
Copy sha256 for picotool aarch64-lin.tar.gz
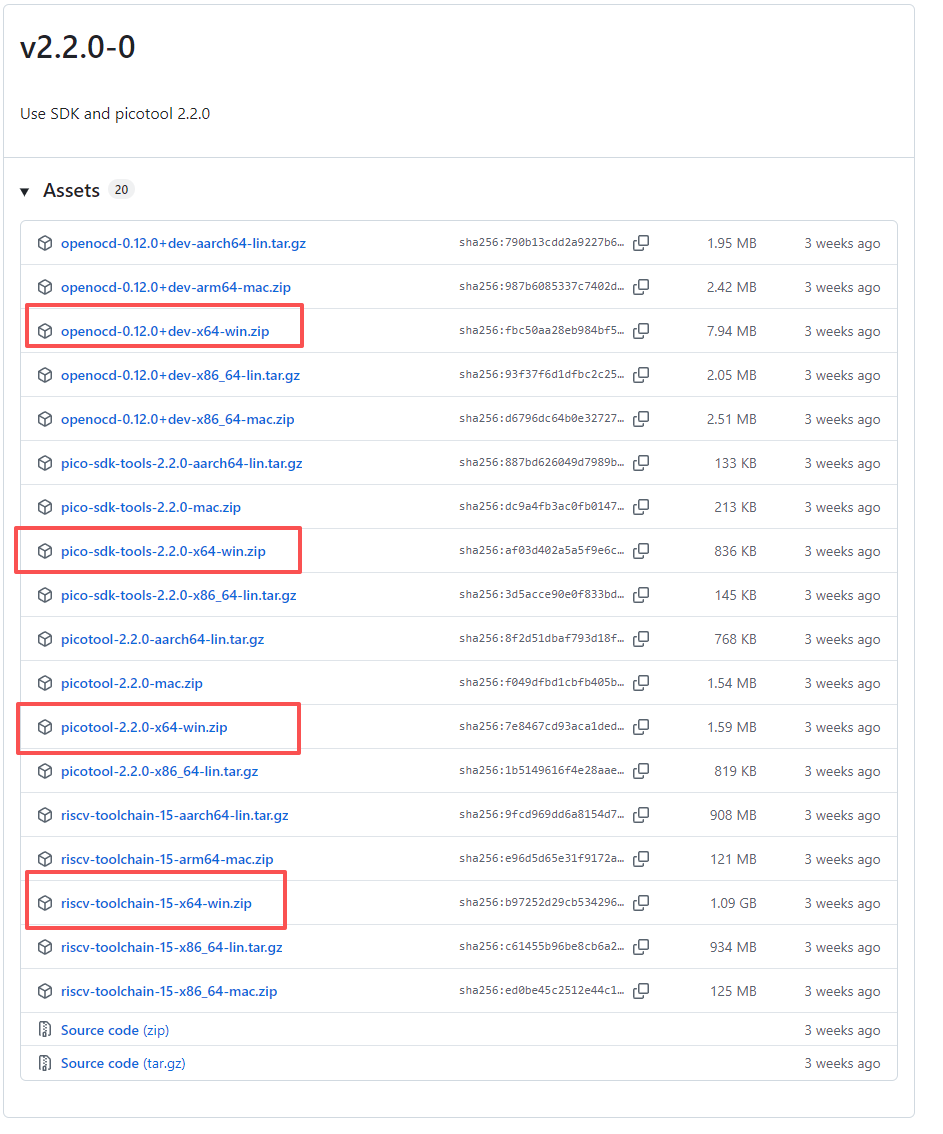(641, 639)
